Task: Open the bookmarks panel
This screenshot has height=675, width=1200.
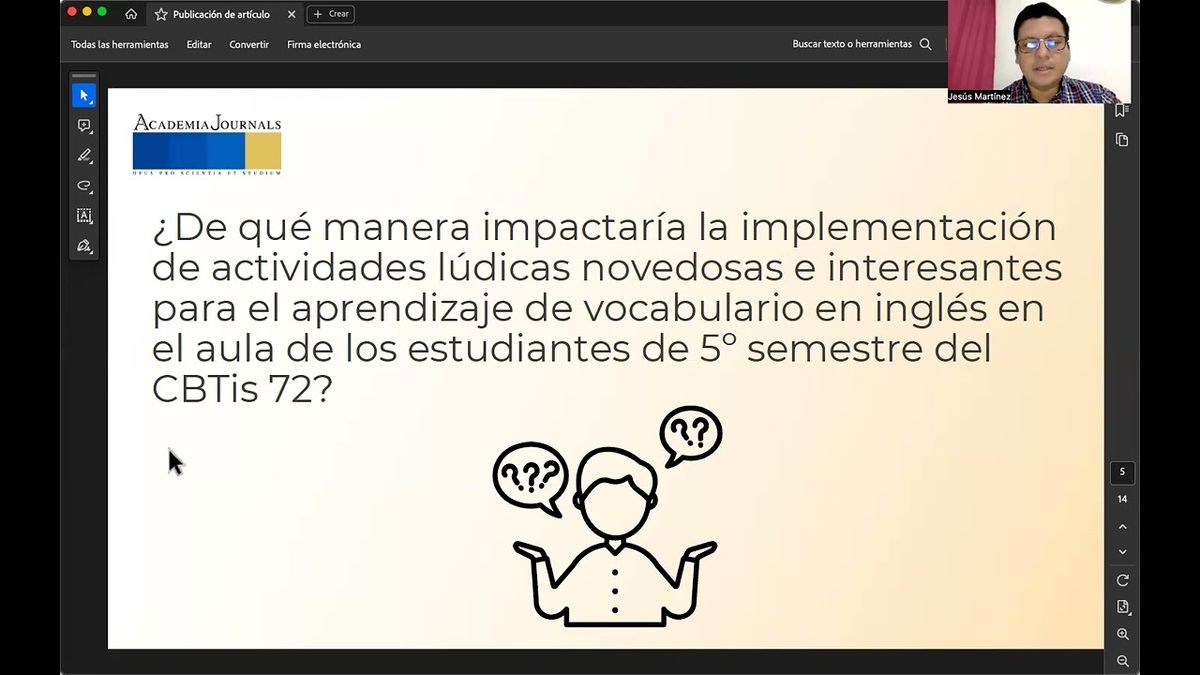Action: (1121, 111)
